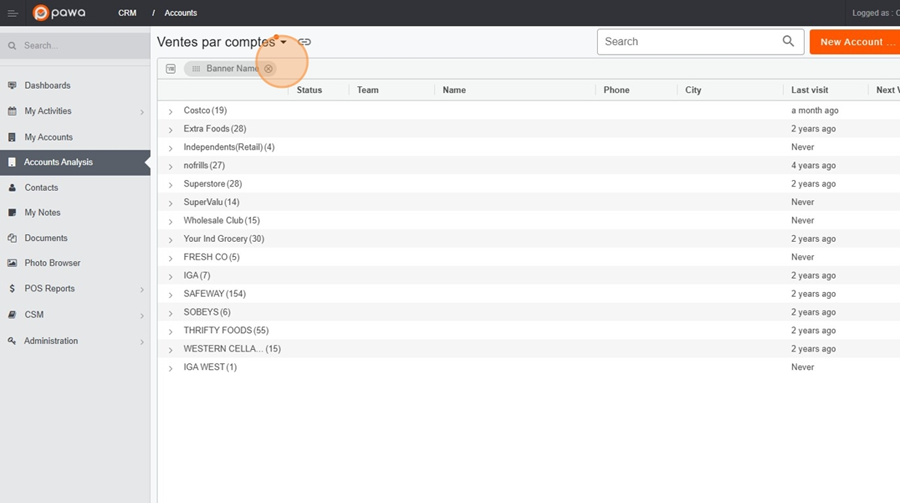Screen dimensions: 900x503
Task: Expand the Costco (19) group
Action: pos(170,111)
